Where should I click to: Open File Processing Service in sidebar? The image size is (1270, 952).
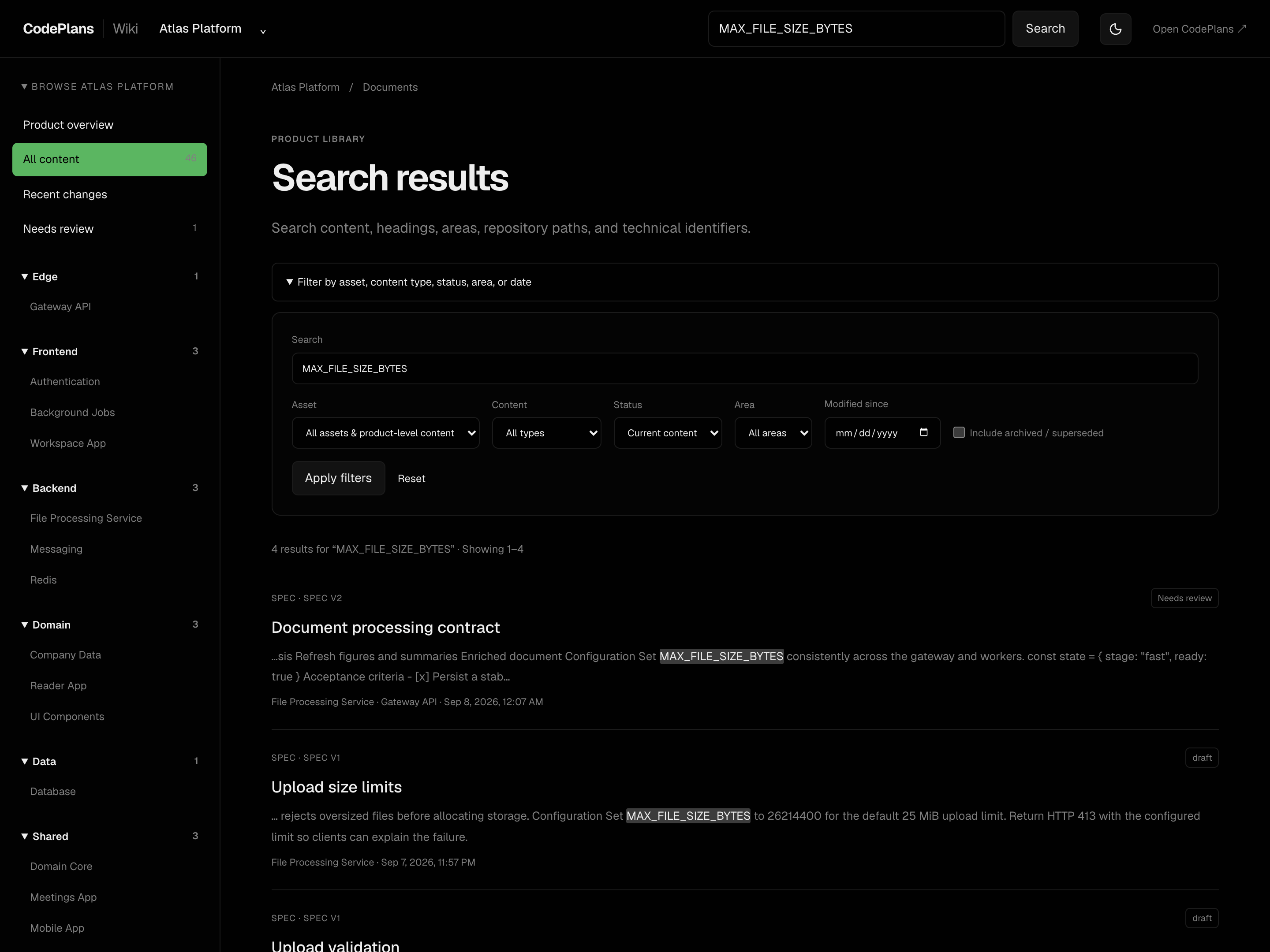point(86,518)
